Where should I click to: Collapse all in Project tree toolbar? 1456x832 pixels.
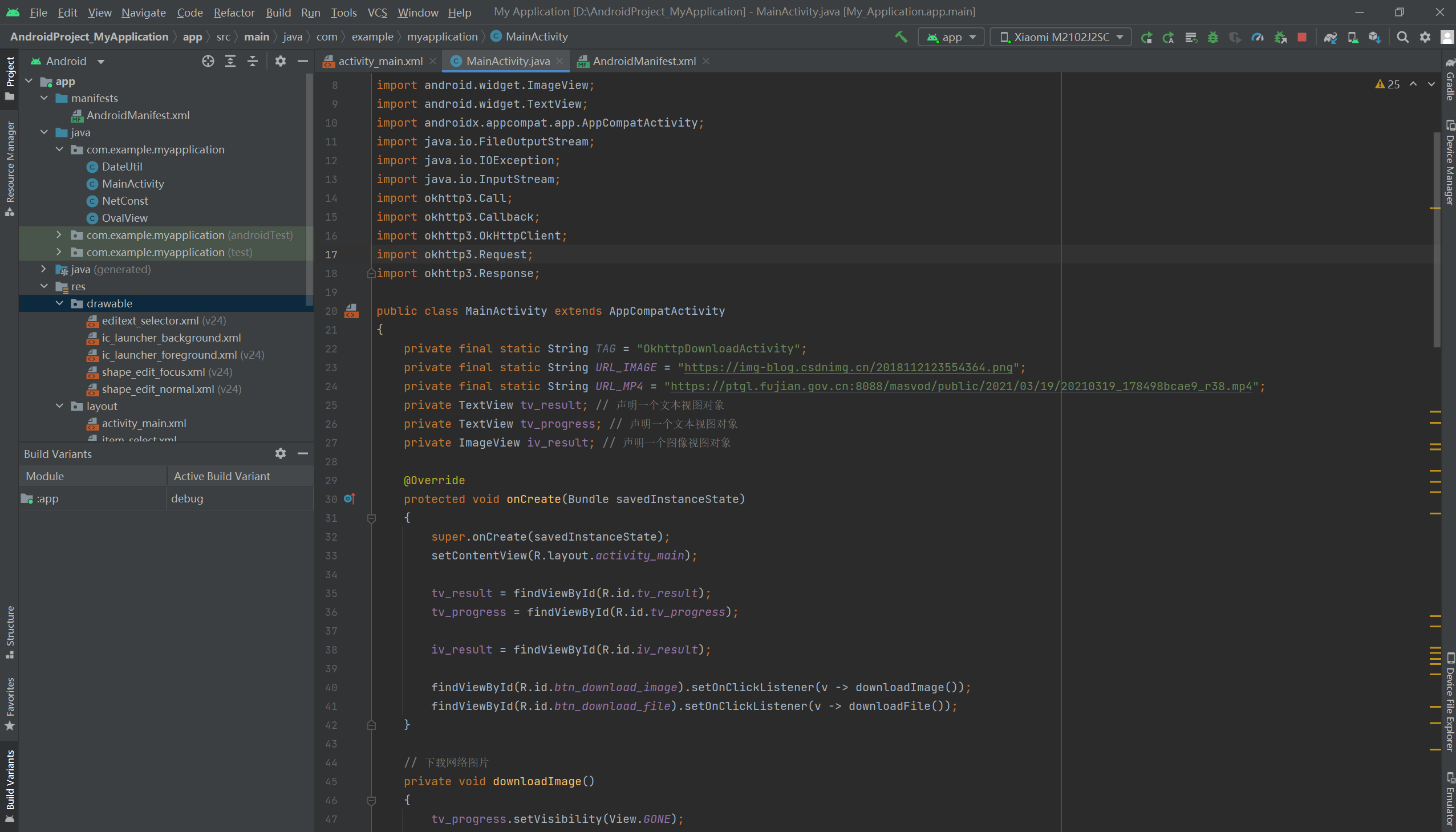tap(253, 61)
